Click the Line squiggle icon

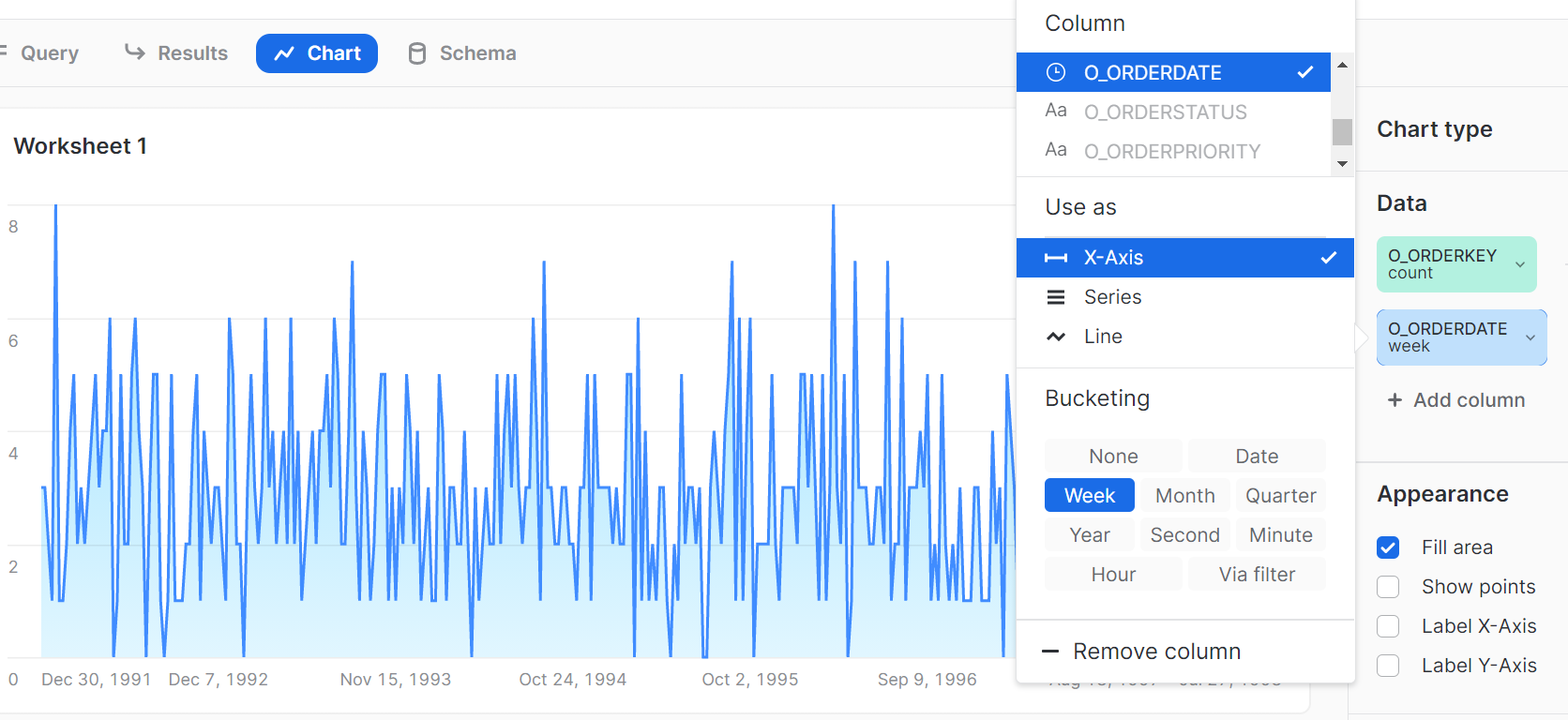pyautogui.click(x=1056, y=337)
